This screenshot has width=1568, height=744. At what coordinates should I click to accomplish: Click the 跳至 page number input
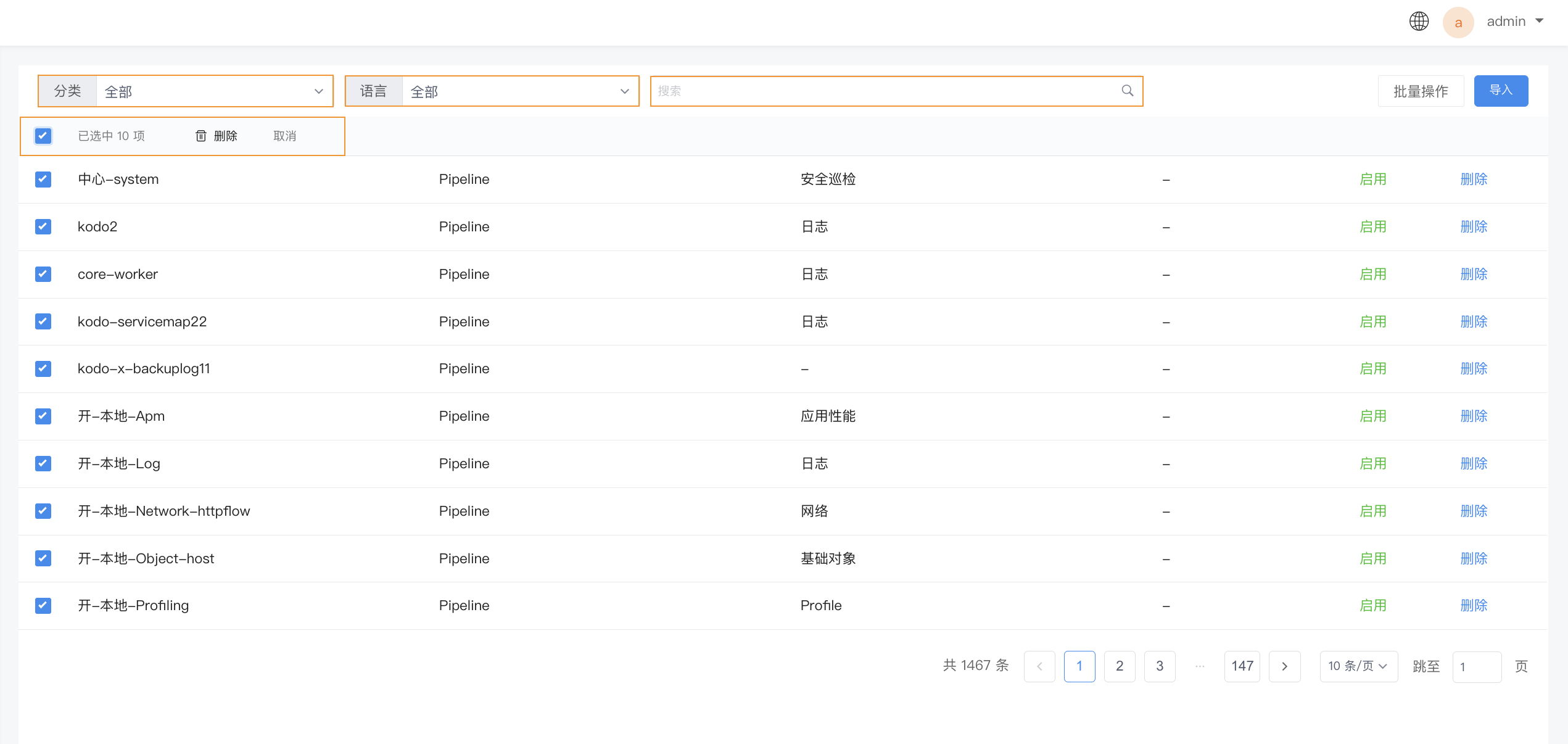coord(1477,667)
